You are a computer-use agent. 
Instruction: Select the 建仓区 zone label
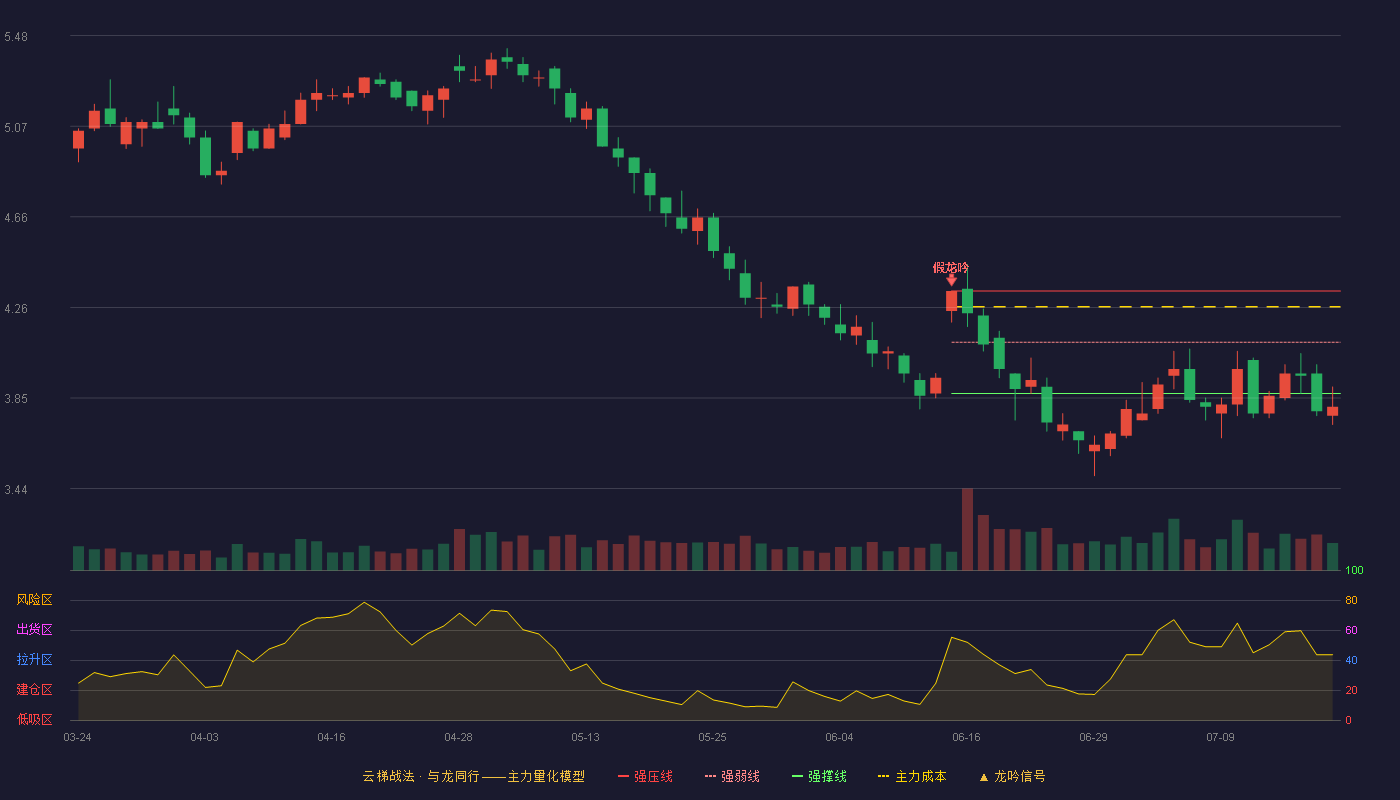[x=34, y=690]
